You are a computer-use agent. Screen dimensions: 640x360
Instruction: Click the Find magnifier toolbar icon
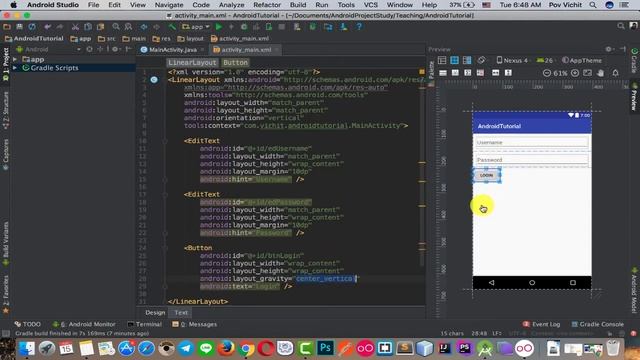click(116, 27)
